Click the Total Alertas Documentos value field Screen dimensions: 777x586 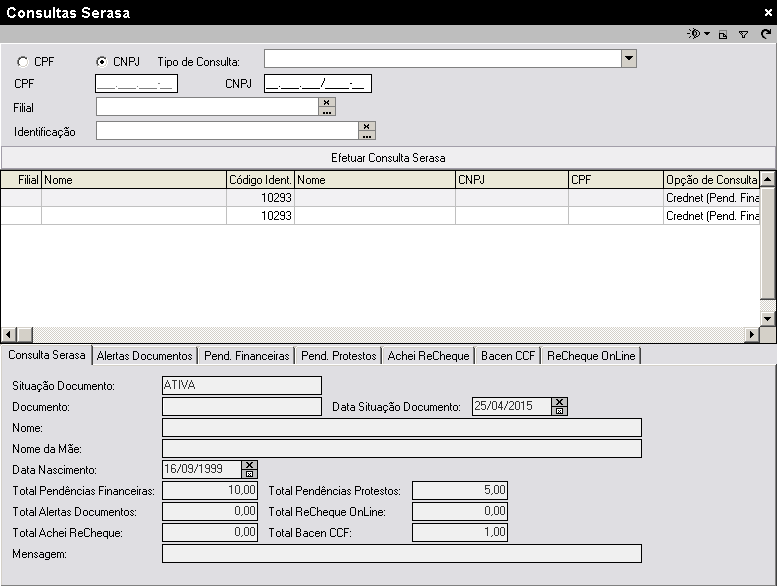(210, 511)
